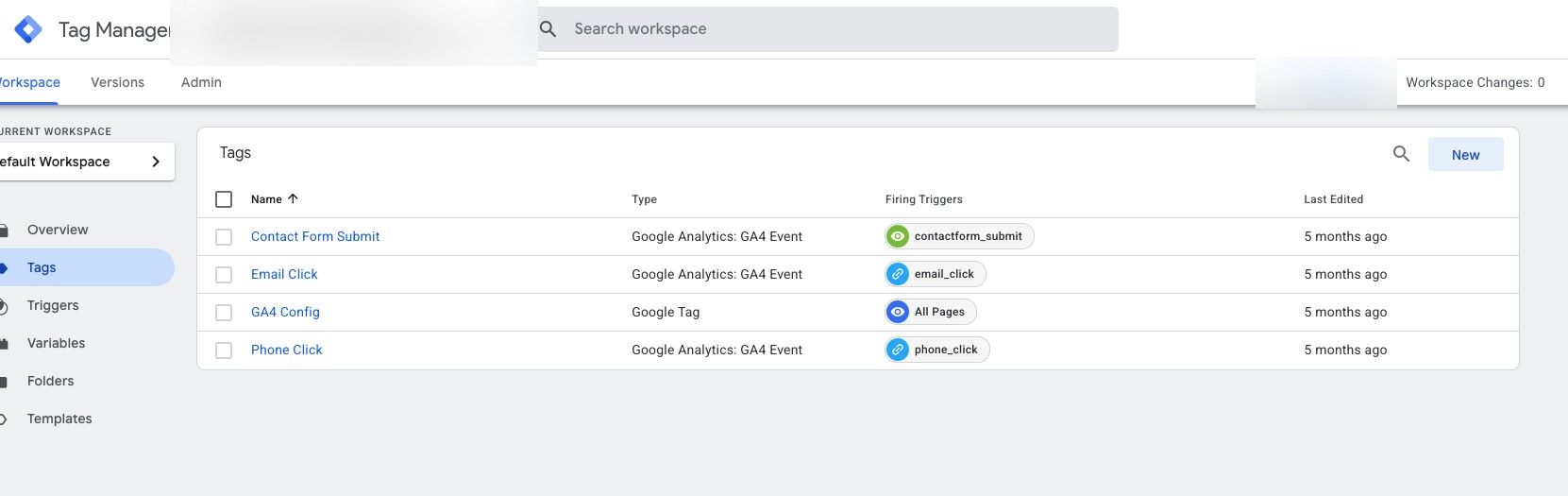This screenshot has height=496, width=1568.
Task: Open the tag table search icon
Action: (1401, 154)
